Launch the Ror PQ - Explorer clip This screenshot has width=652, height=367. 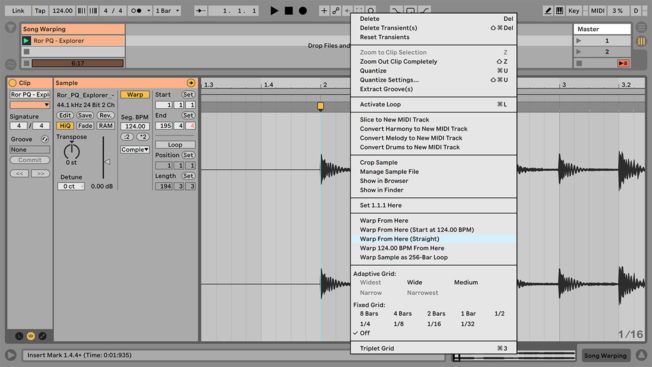pyautogui.click(x=26, y=41)
